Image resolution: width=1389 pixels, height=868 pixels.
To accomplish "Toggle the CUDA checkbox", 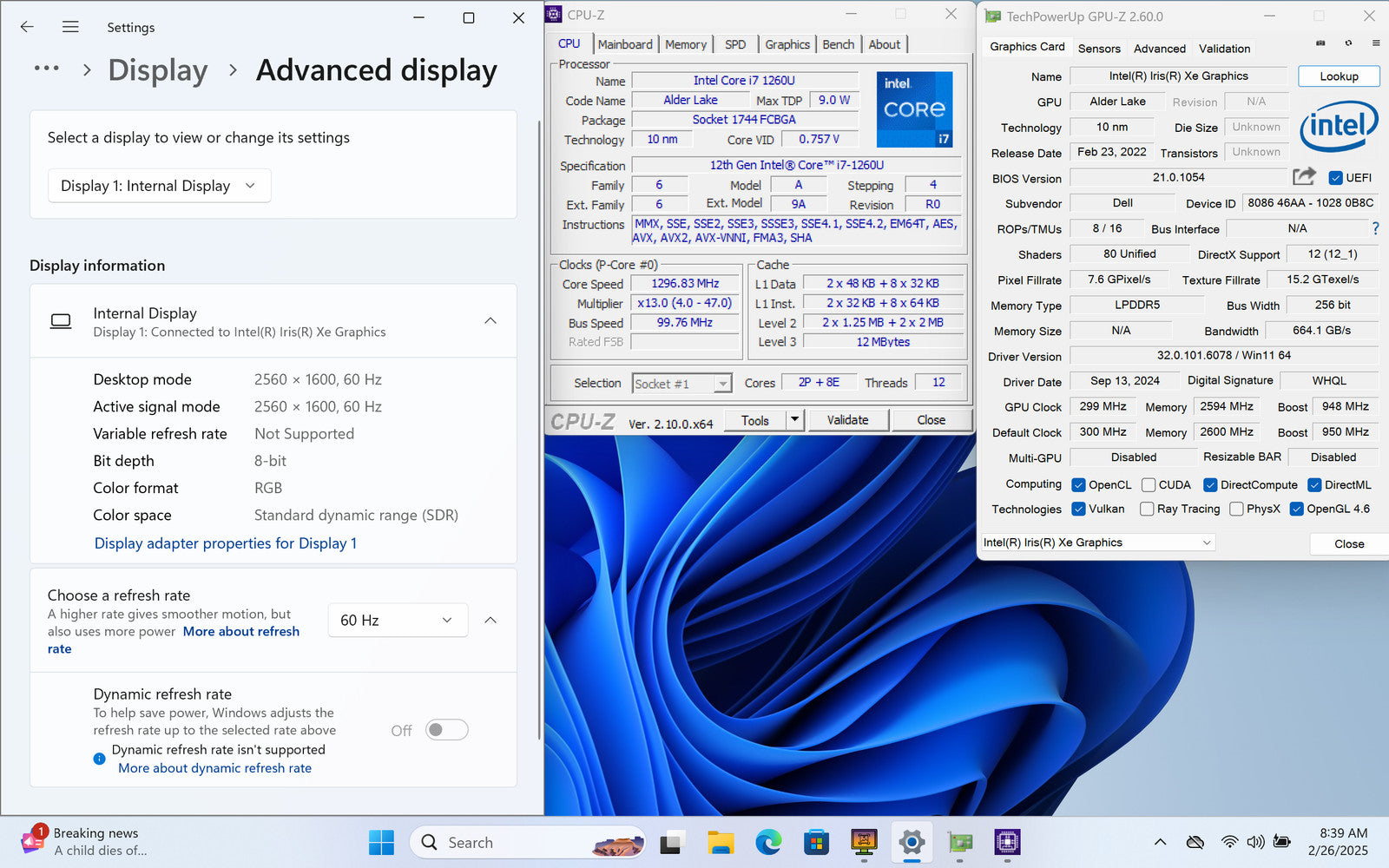I will [x=1149, y=485].
